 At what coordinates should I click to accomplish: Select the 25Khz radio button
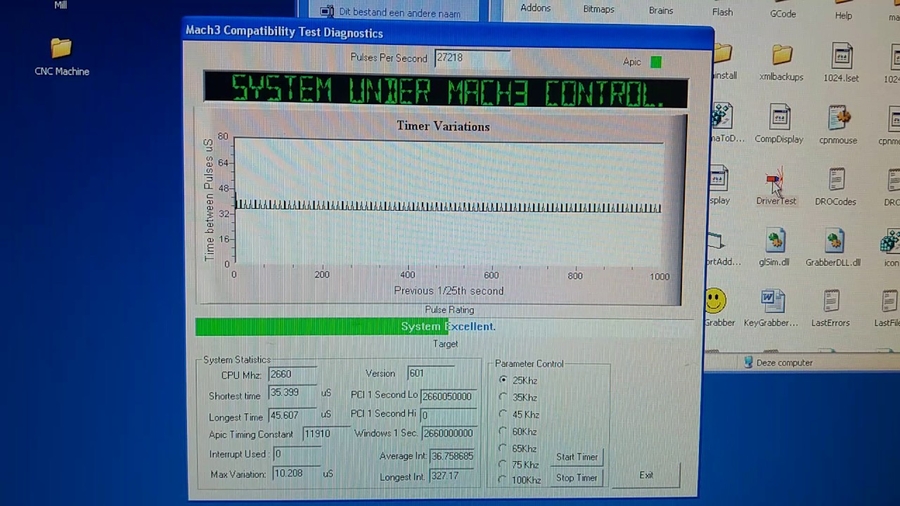[503, 380]
